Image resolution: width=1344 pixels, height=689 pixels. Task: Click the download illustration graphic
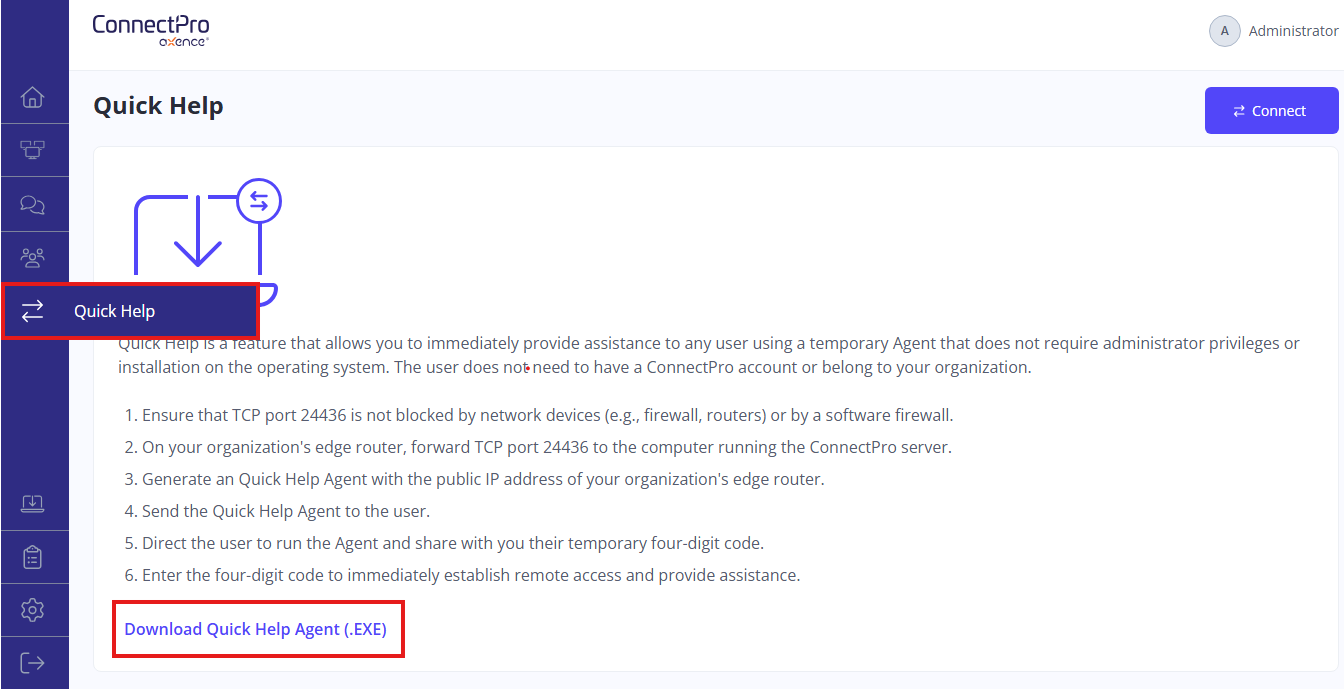click(x=207, y=242)
